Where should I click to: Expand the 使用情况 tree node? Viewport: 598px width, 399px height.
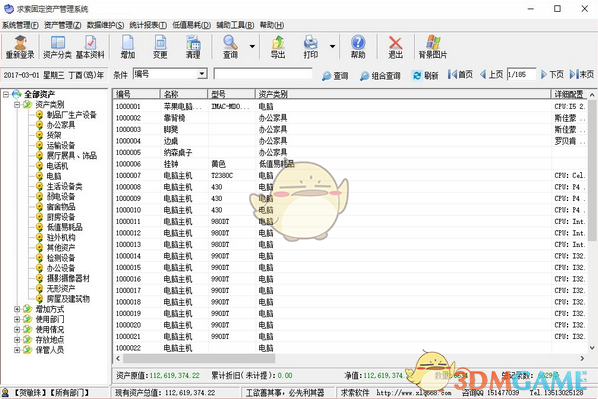[x=17, y=329]
